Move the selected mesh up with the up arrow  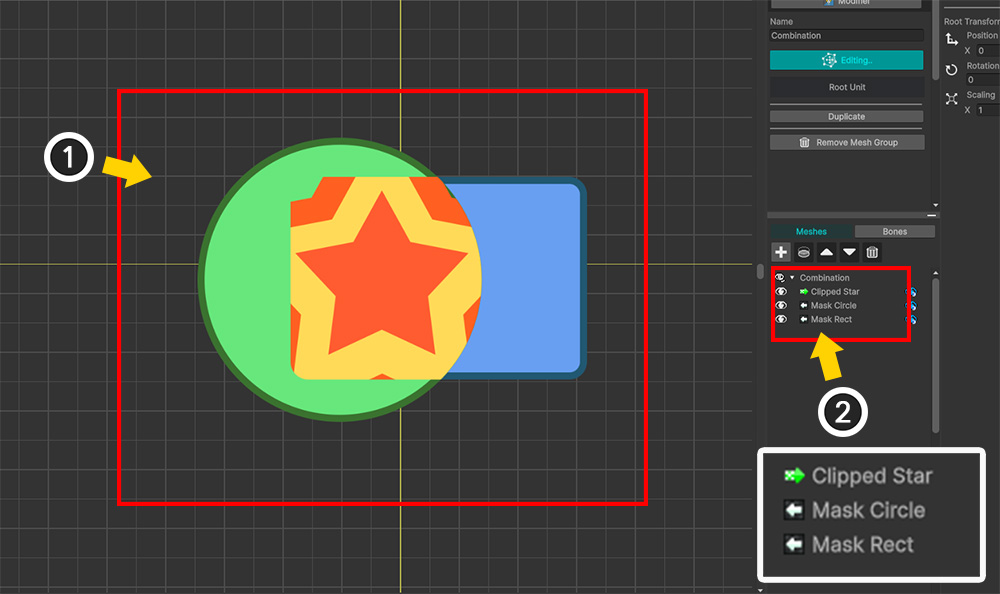click(827, 253)
